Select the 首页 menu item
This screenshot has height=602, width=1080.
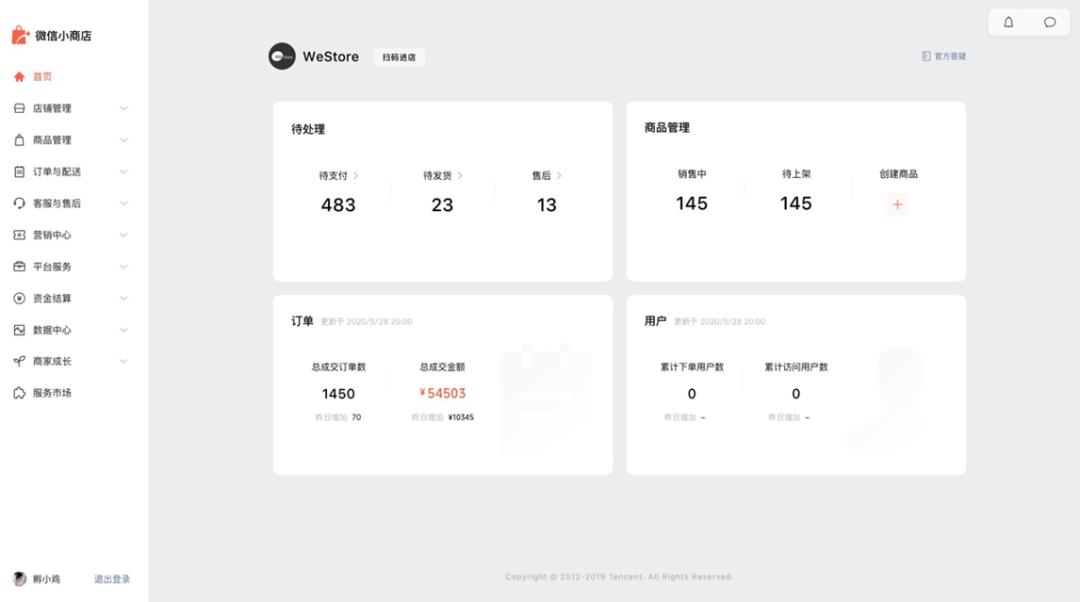coord(43,76)
